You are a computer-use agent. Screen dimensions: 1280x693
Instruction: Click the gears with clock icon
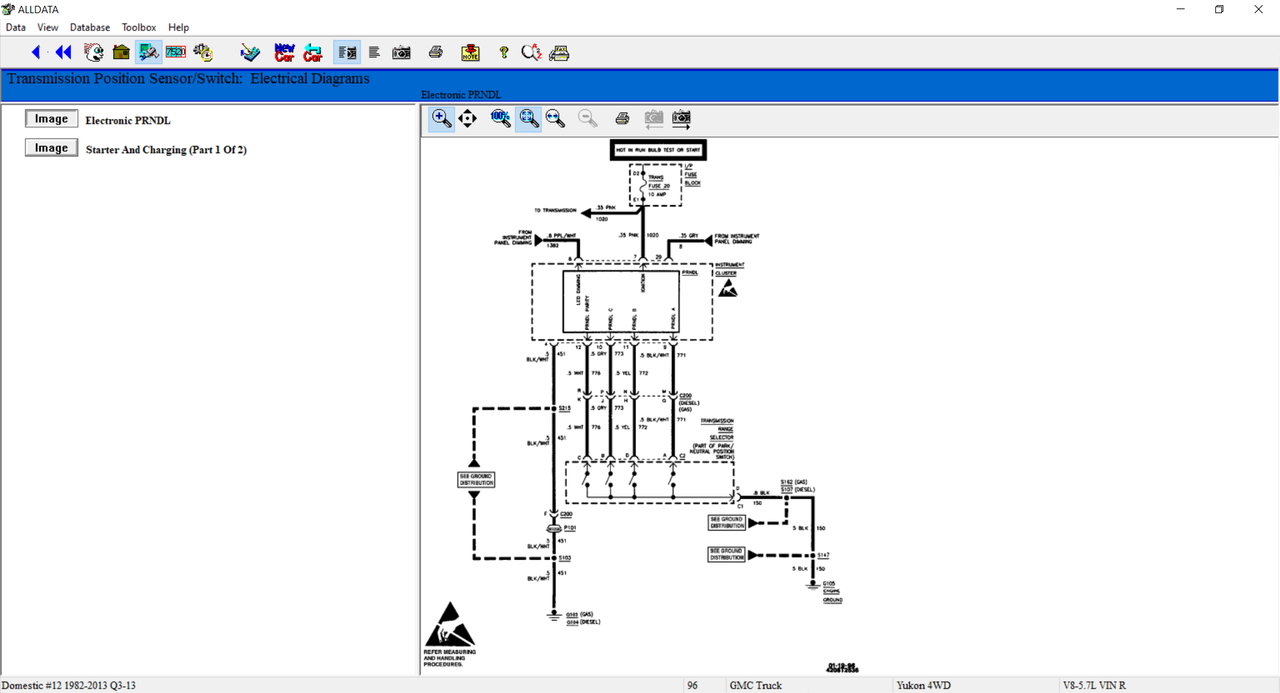[203, 52]
